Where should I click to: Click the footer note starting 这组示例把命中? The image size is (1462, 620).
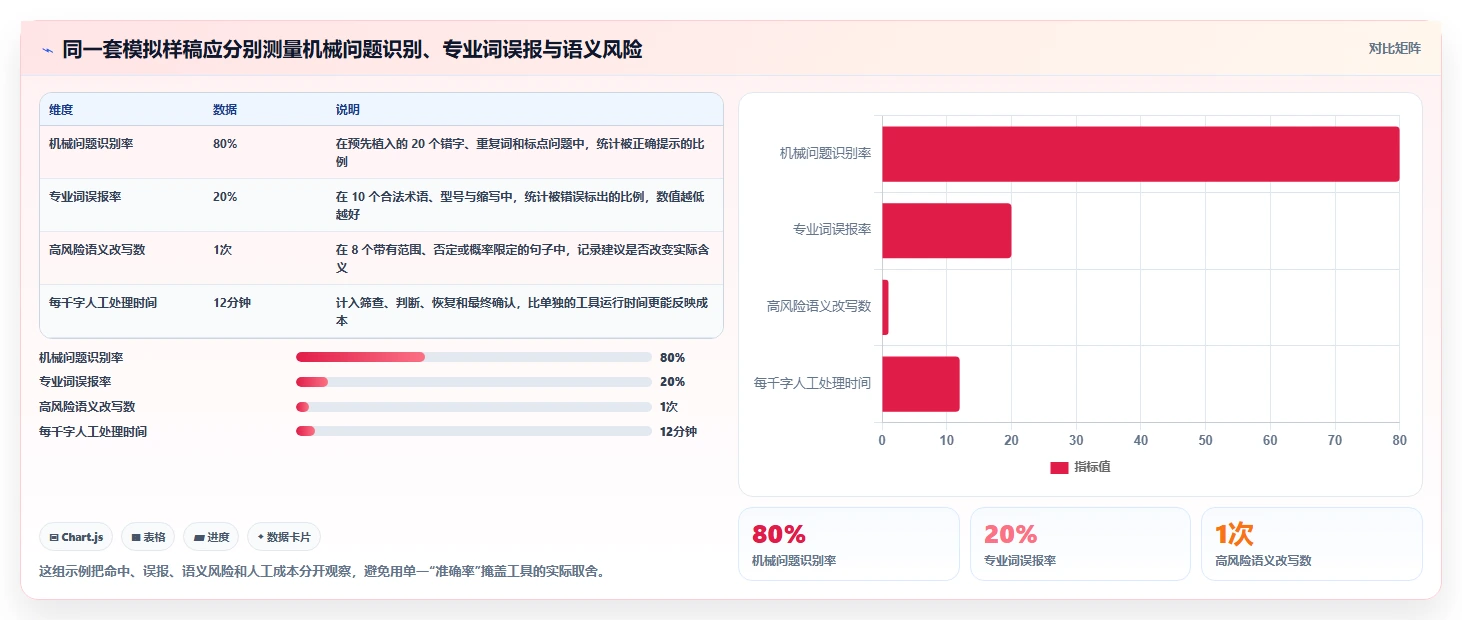321,572
